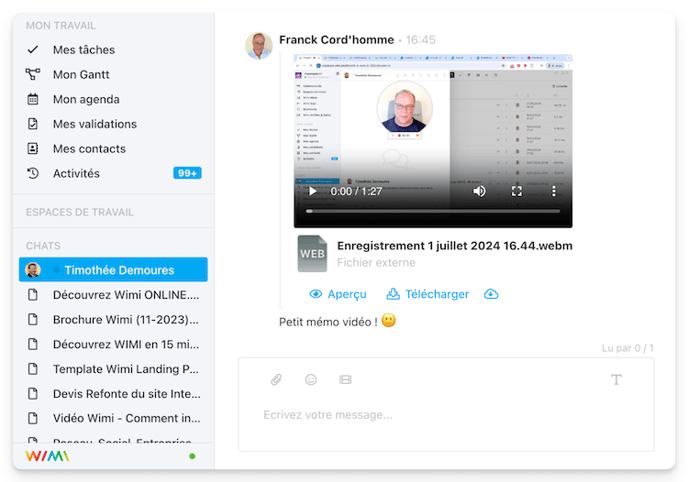Image resolution: width=688 pixels, height=482 pixels.
Task: Click the video thumbnail preview
Action: pos(433,141)
